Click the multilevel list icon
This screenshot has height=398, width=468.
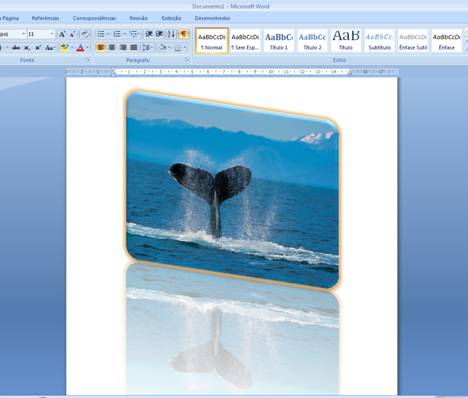(x=133, y=34)
